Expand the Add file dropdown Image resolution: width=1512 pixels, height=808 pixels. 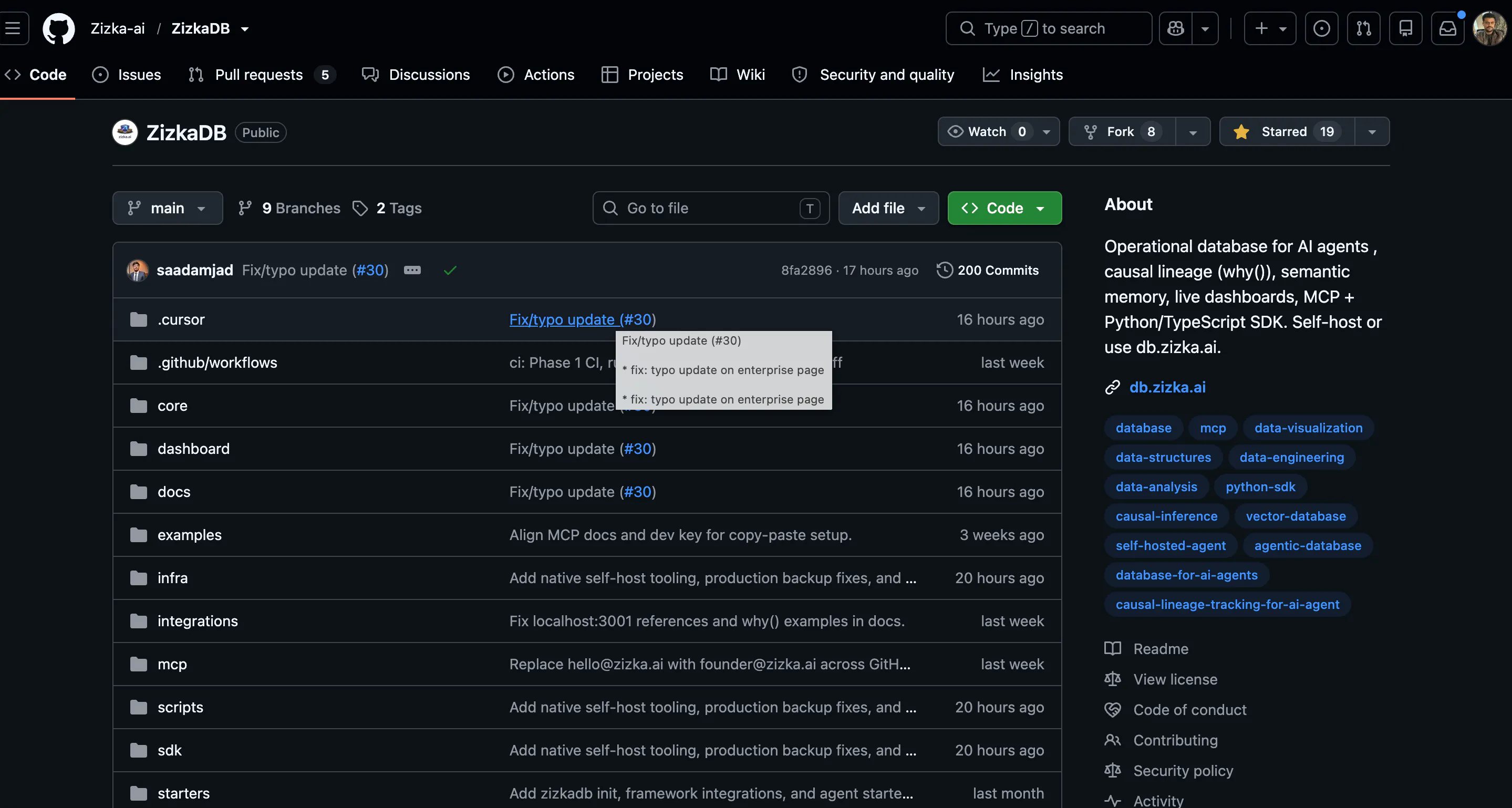point(888,208)
